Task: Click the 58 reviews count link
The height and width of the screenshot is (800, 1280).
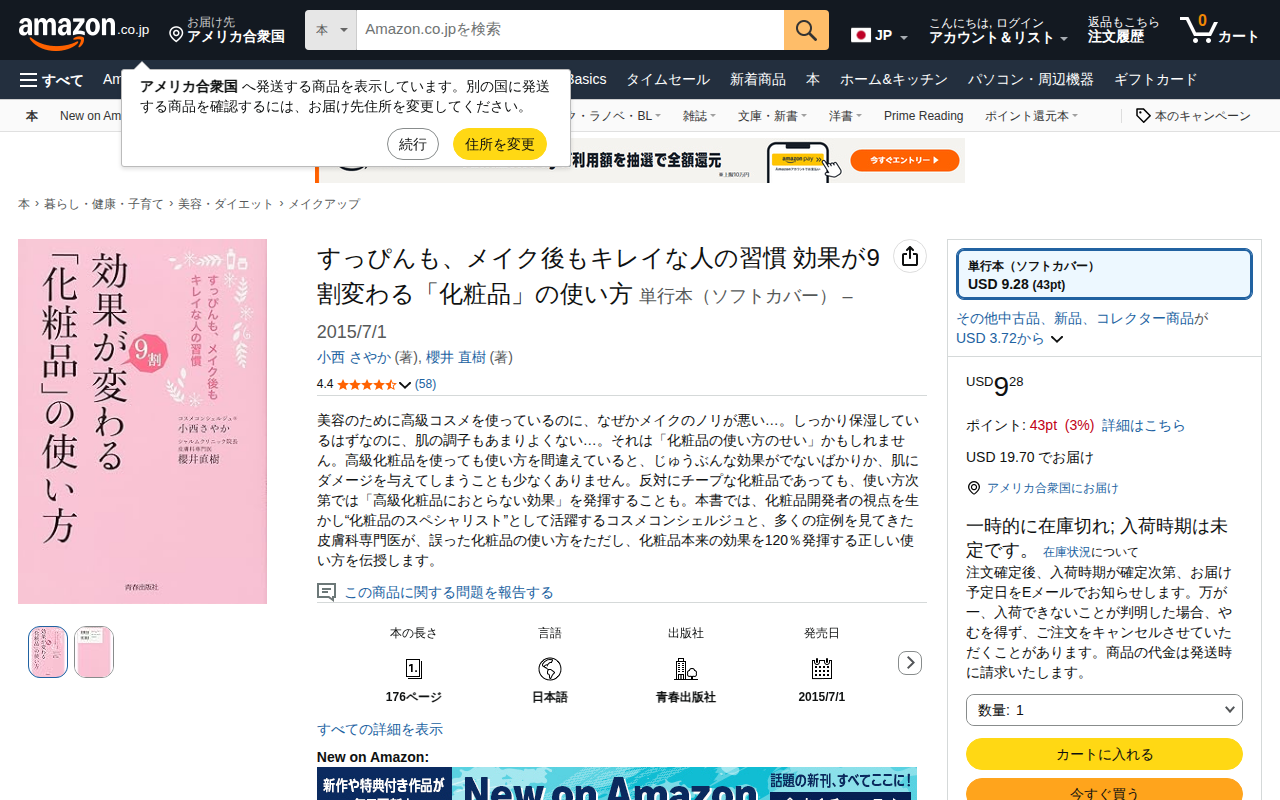Action: [x=426, y=384]
